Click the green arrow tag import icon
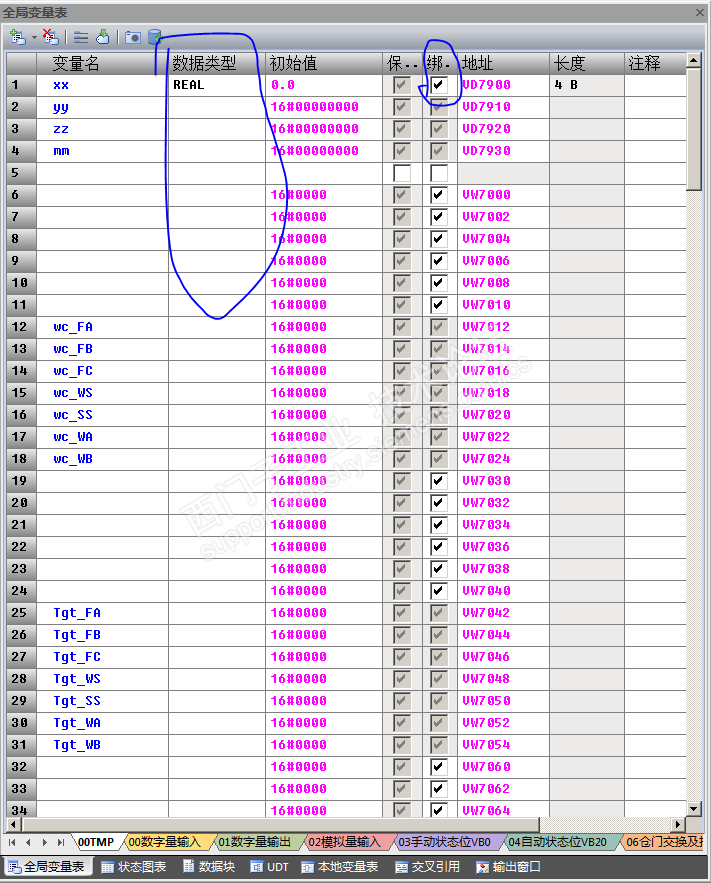The width and height of the screenshot is (711, 883). click(103, 37)
